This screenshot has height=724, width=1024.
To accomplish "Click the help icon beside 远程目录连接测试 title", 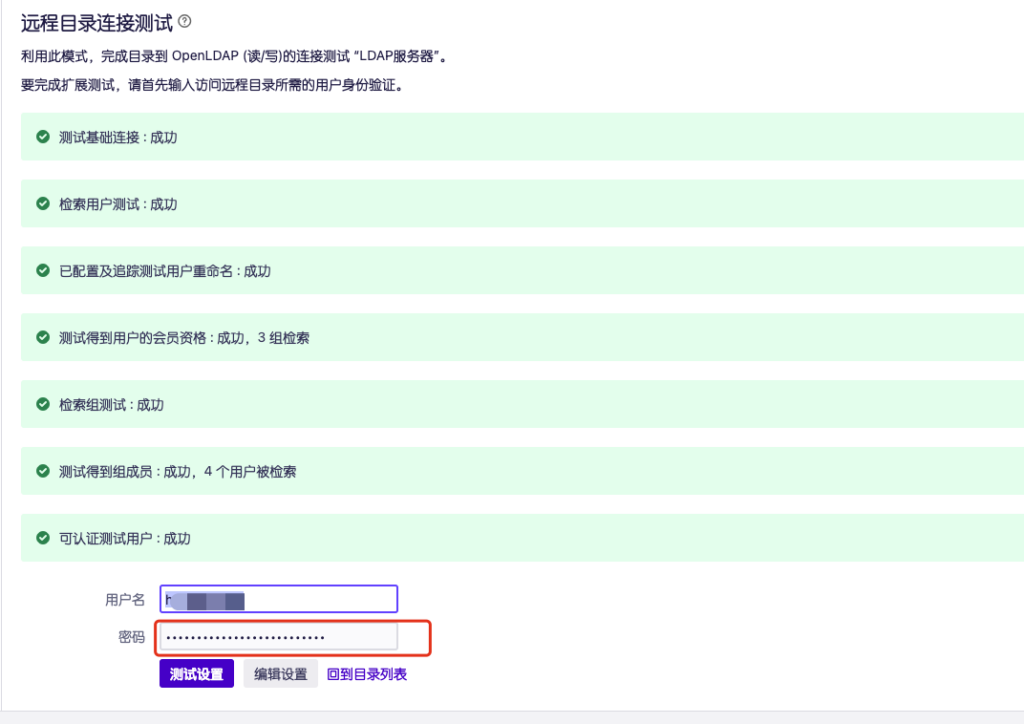I will (184, 21).
